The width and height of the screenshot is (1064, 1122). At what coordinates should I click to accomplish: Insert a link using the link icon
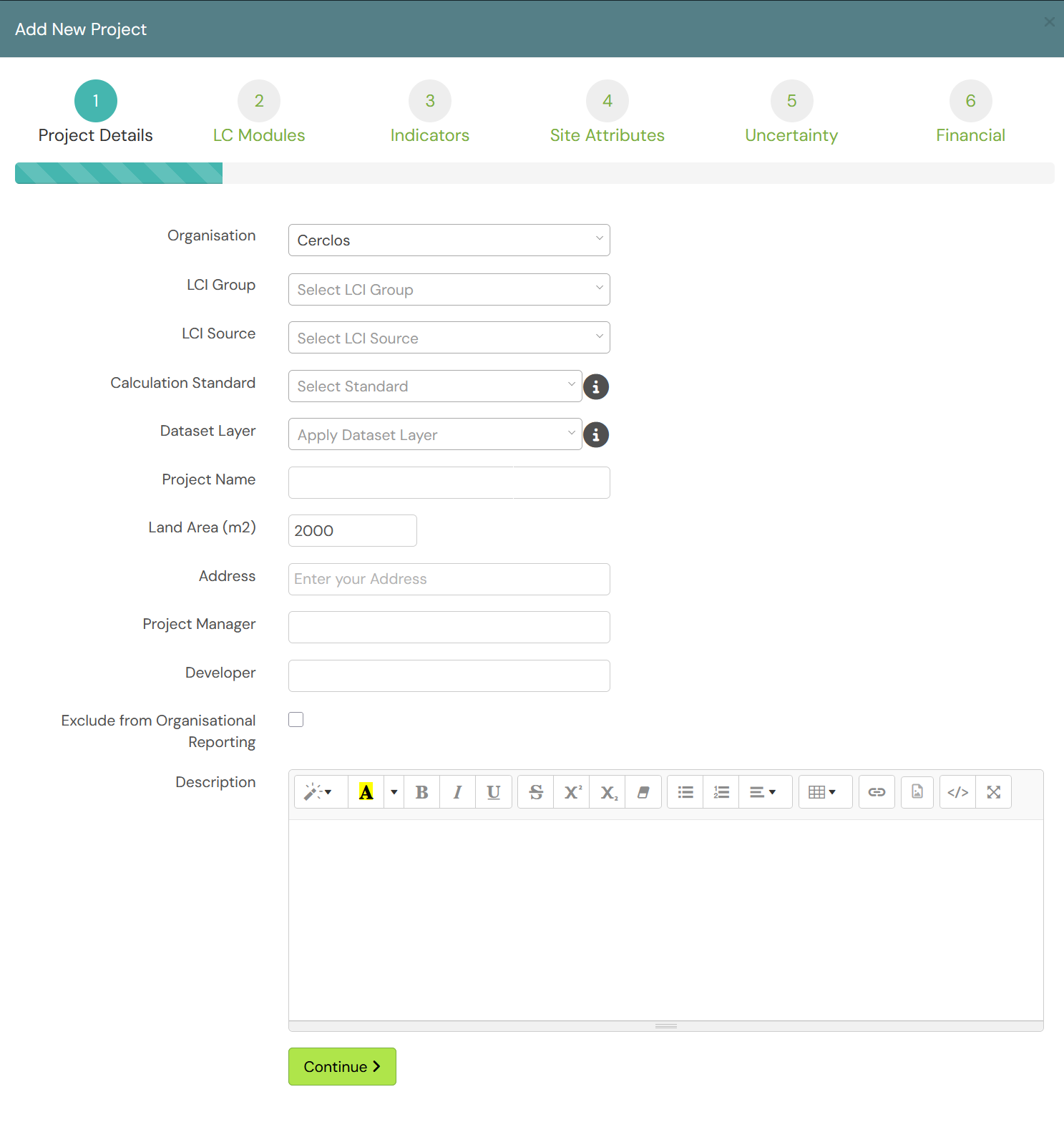tap(877, 792)
